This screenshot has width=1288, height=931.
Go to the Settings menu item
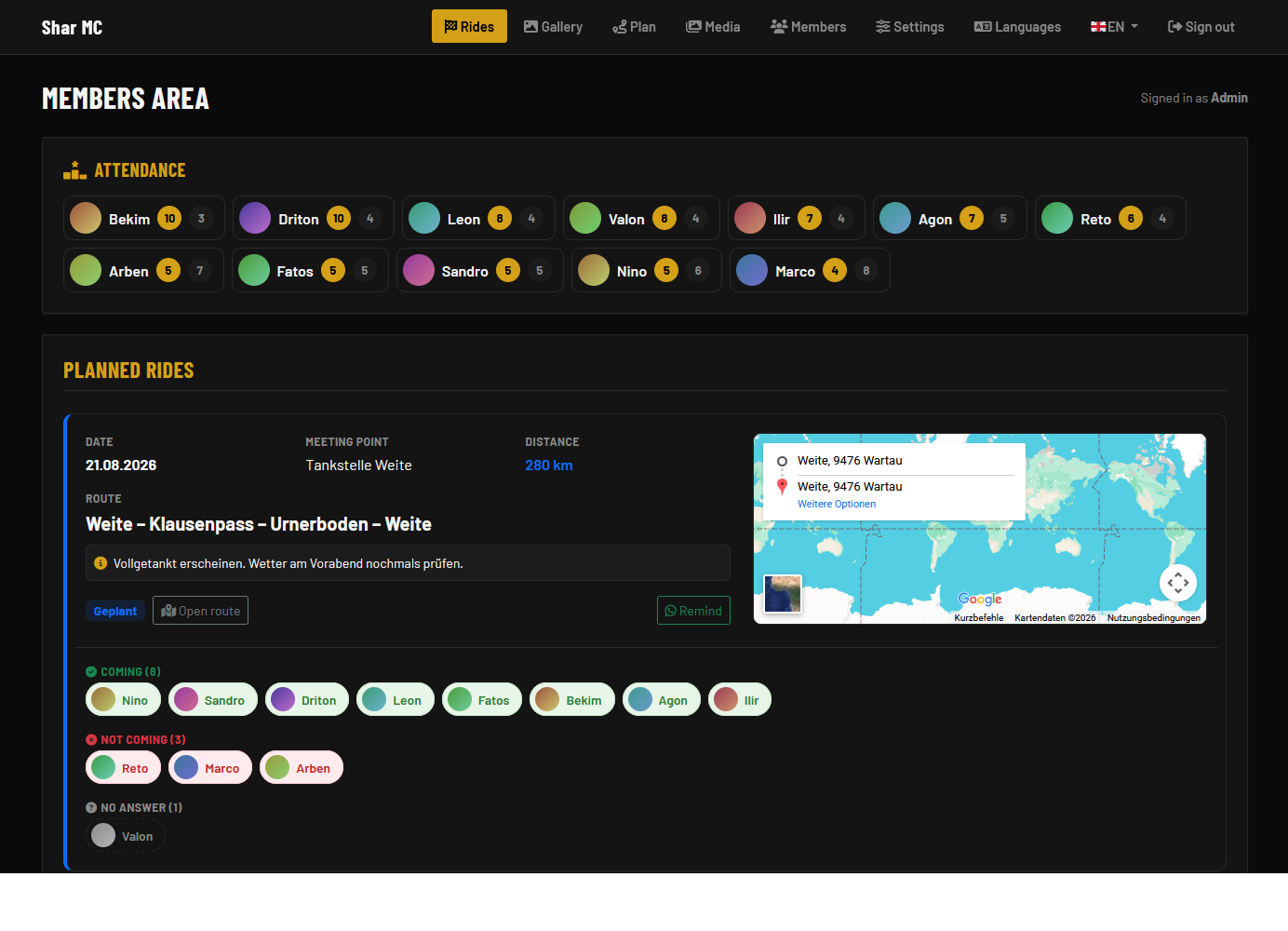point(909,27)
